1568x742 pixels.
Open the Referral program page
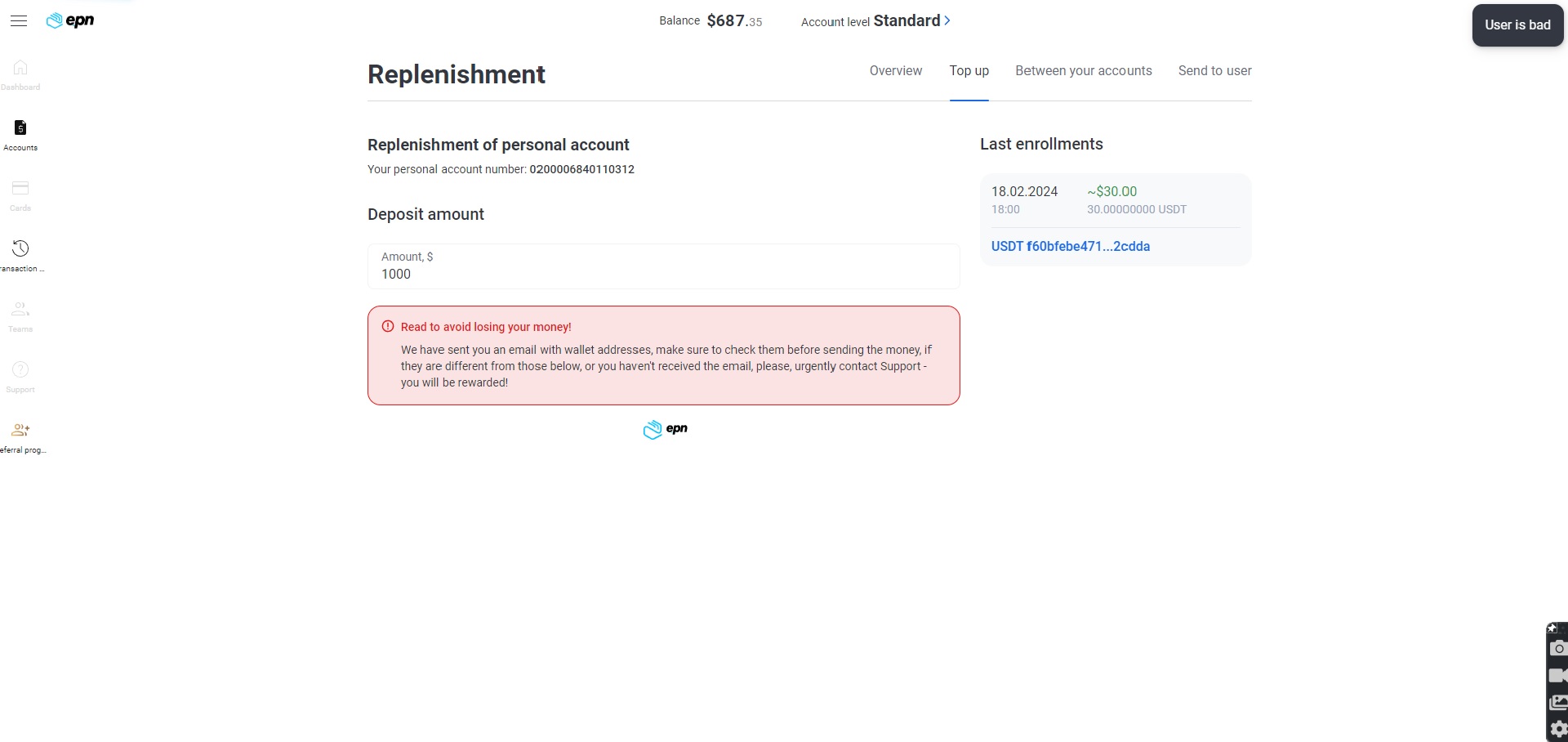pyautogui.click(x=22, y=437)
